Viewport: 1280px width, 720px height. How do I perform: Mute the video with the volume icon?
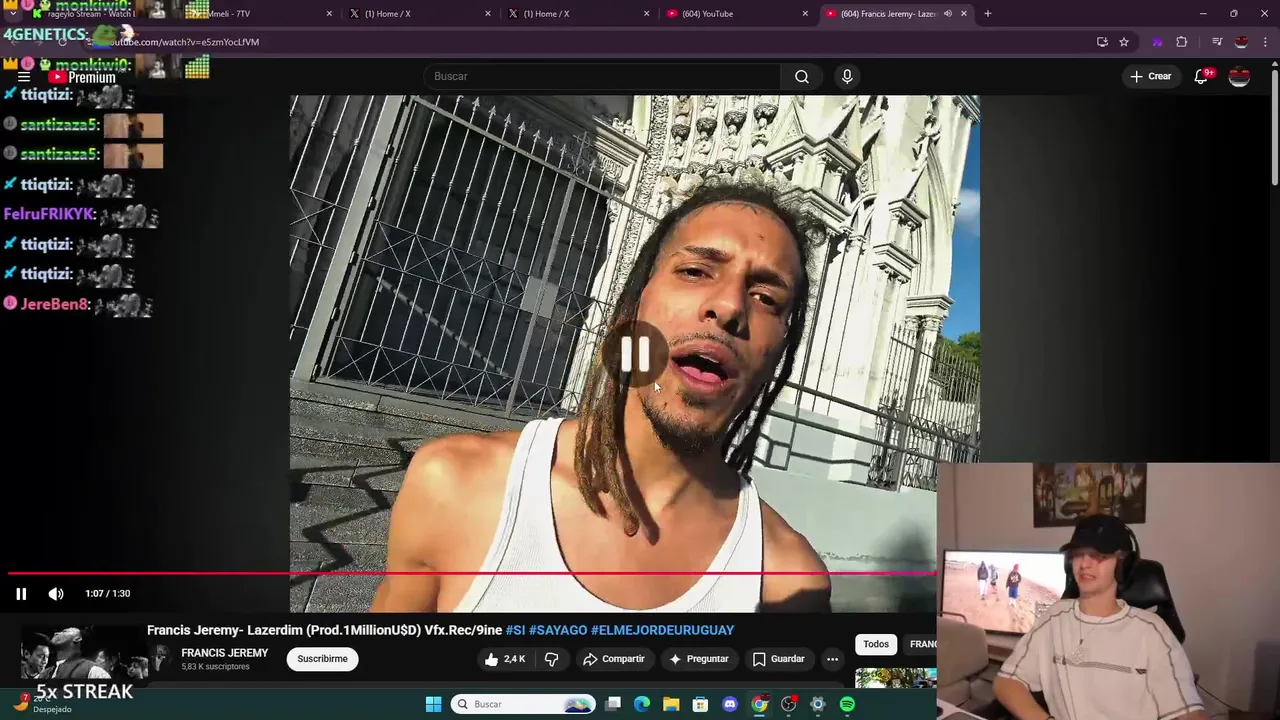56,594
